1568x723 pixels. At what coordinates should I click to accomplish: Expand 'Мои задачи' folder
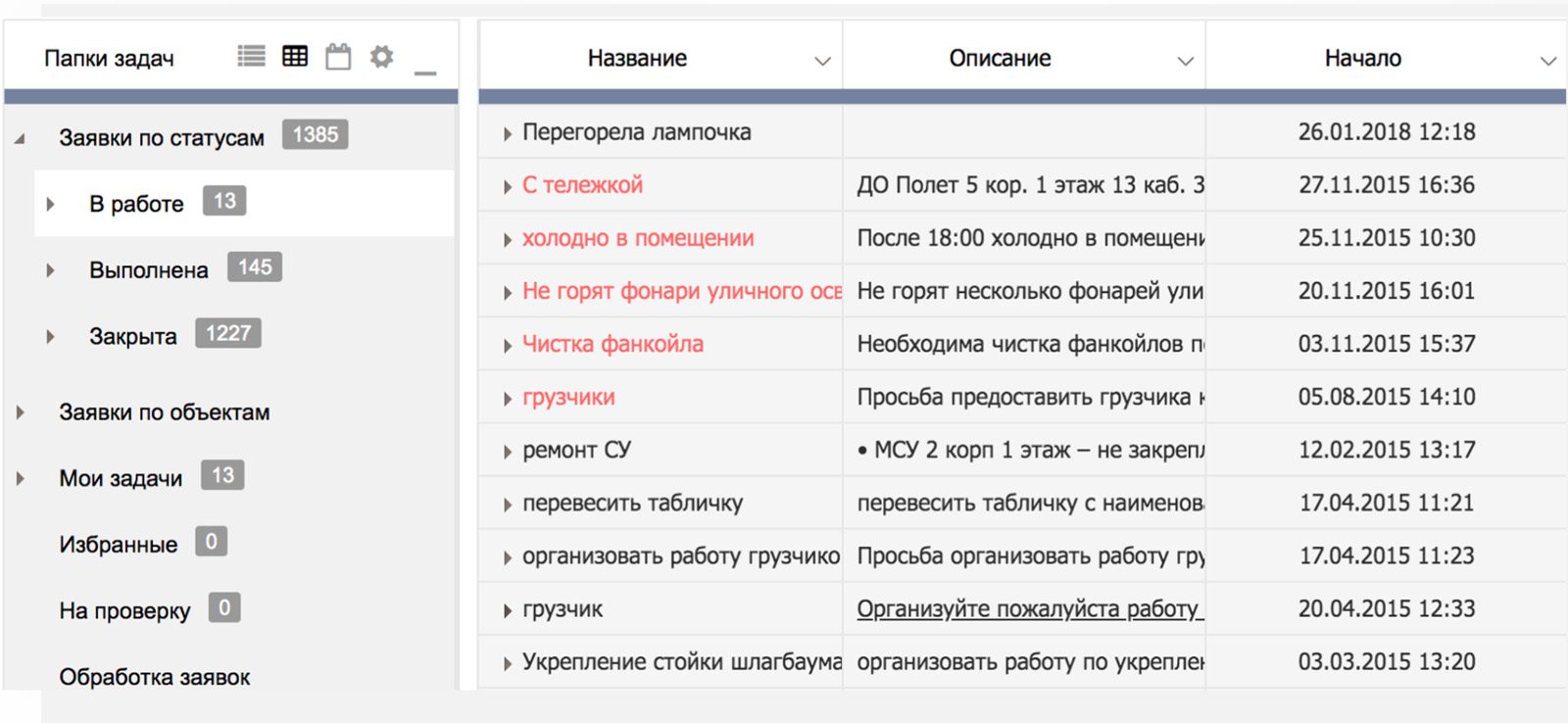point(20,478)
